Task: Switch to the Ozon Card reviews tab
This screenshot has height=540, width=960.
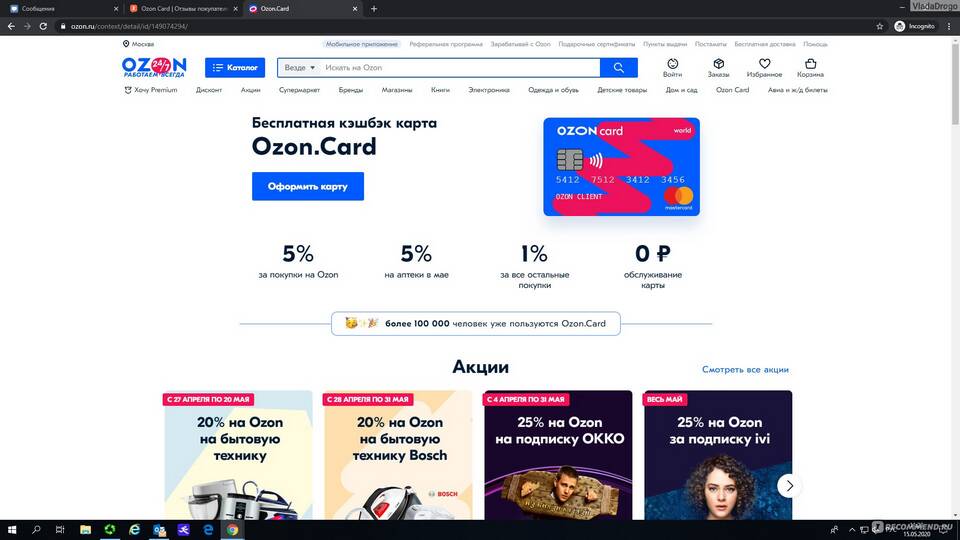Action: click(x=180, y=9)
